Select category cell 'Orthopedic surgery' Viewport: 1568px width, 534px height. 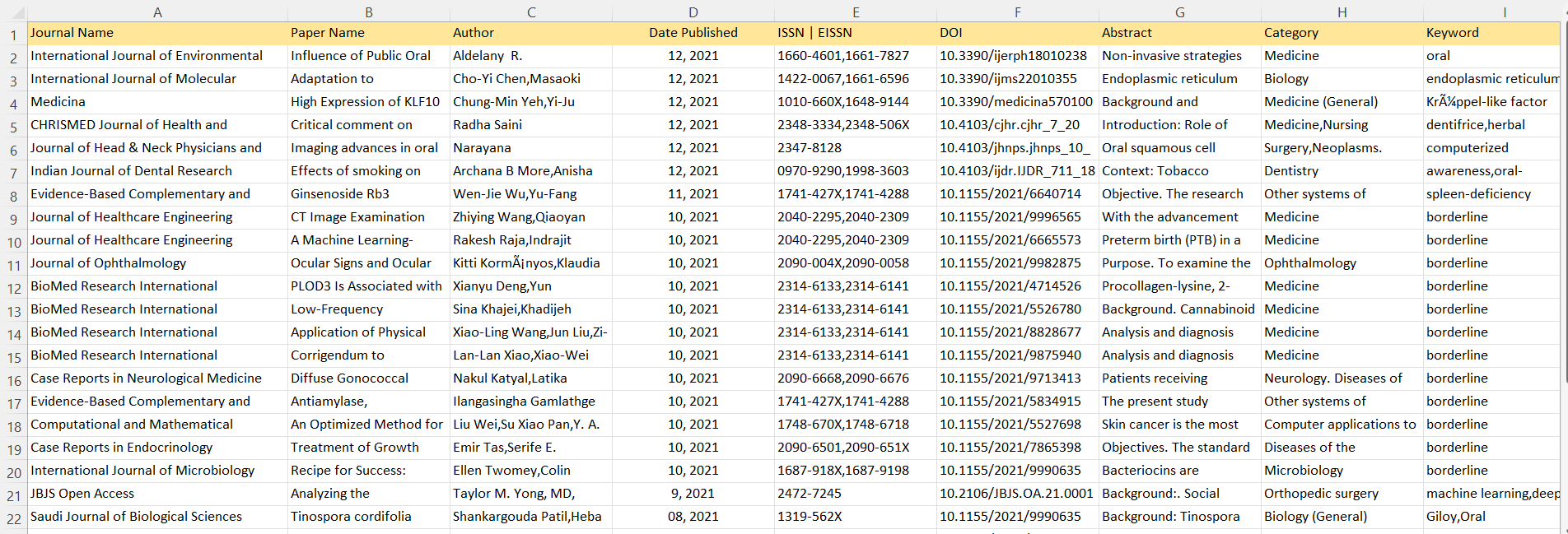tap(1342, 494)
